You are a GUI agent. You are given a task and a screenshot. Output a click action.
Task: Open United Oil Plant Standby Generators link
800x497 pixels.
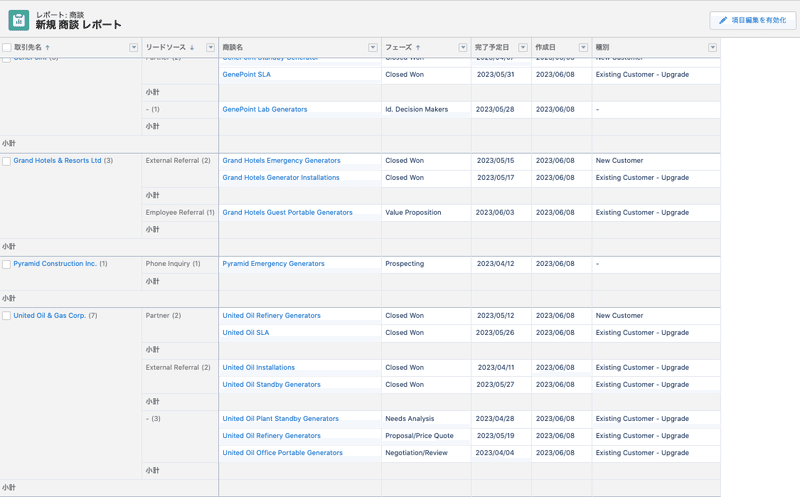tap(281, 419)
